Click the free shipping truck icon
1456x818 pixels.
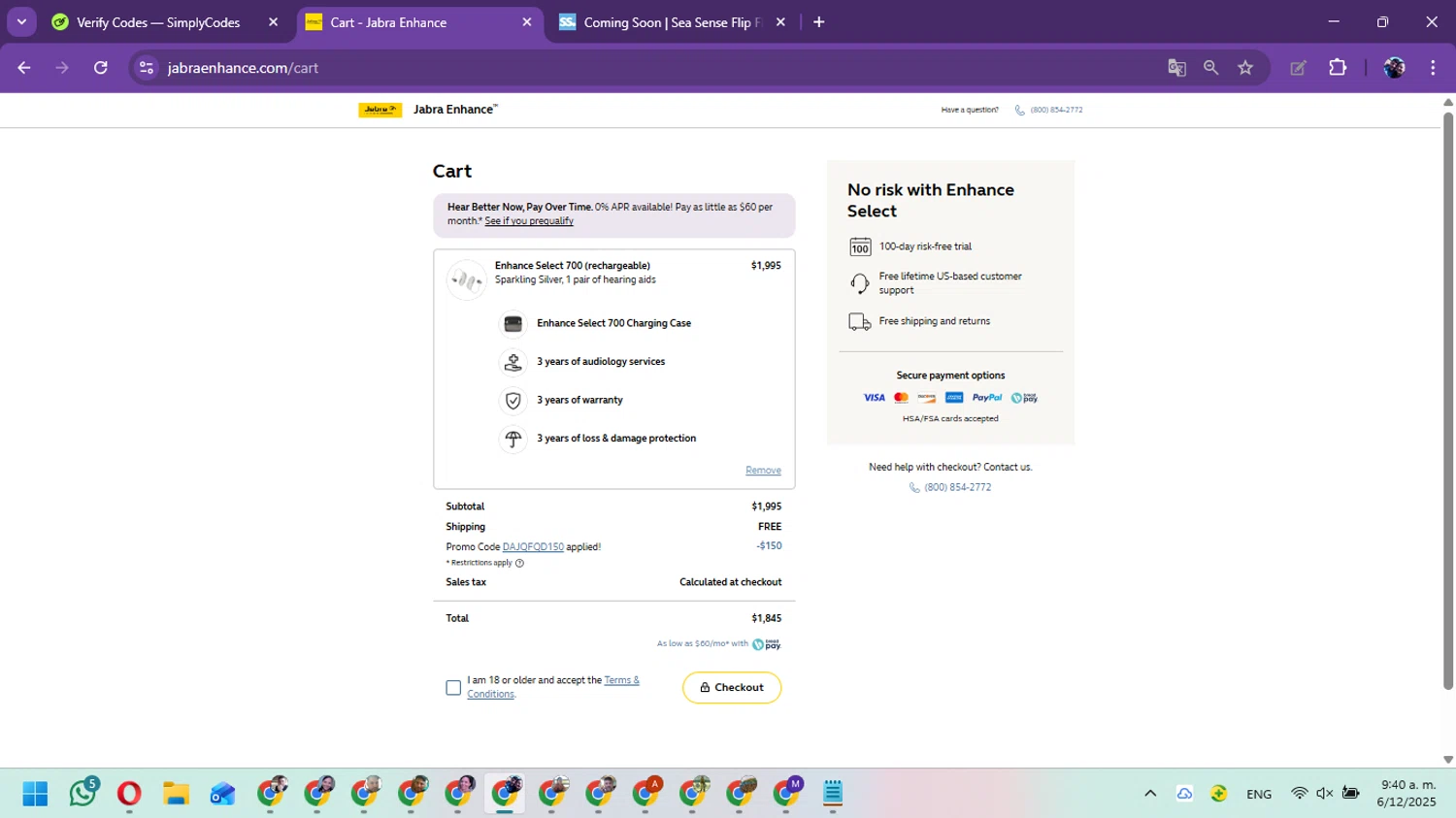click(x=860, y=321)
